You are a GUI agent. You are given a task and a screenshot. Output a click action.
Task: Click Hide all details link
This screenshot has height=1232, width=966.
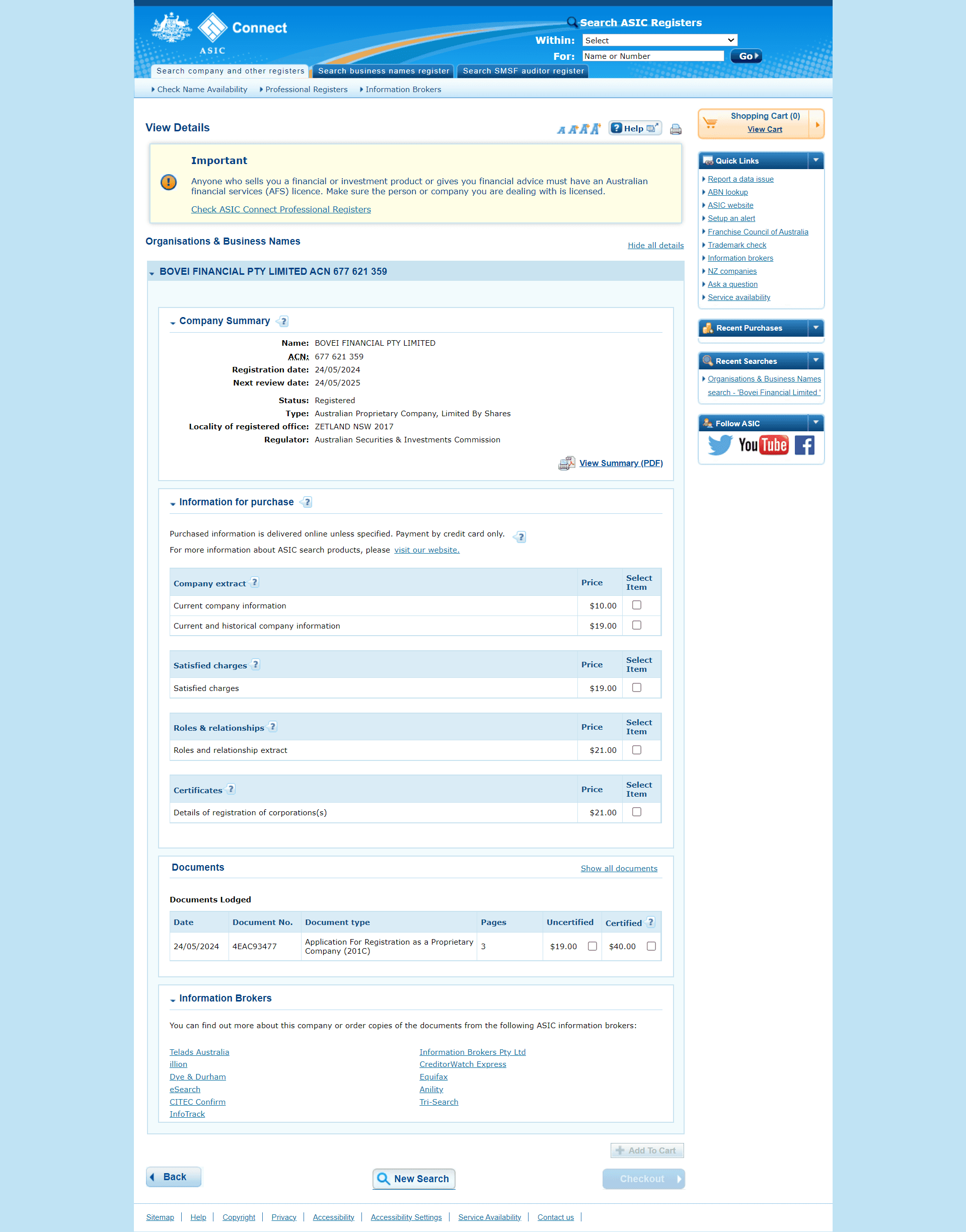tap(655, 246)
